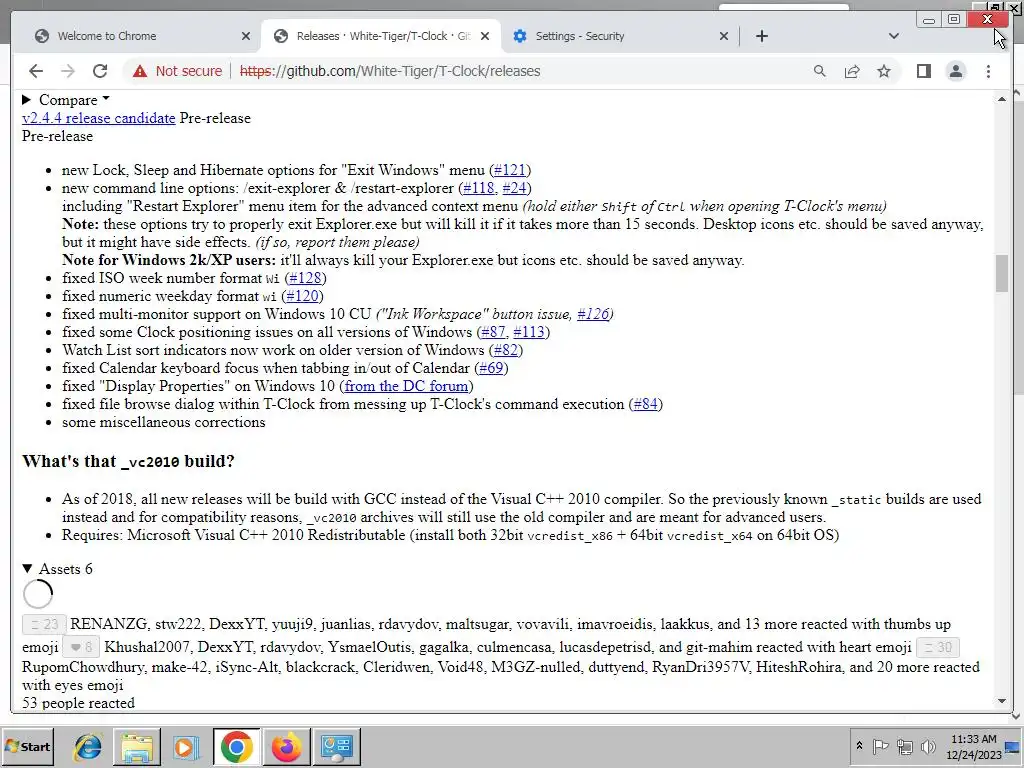Click the thumbs up reaction button 23
This screenshot has height=768, width=1024.
click(x=44, y=624)
